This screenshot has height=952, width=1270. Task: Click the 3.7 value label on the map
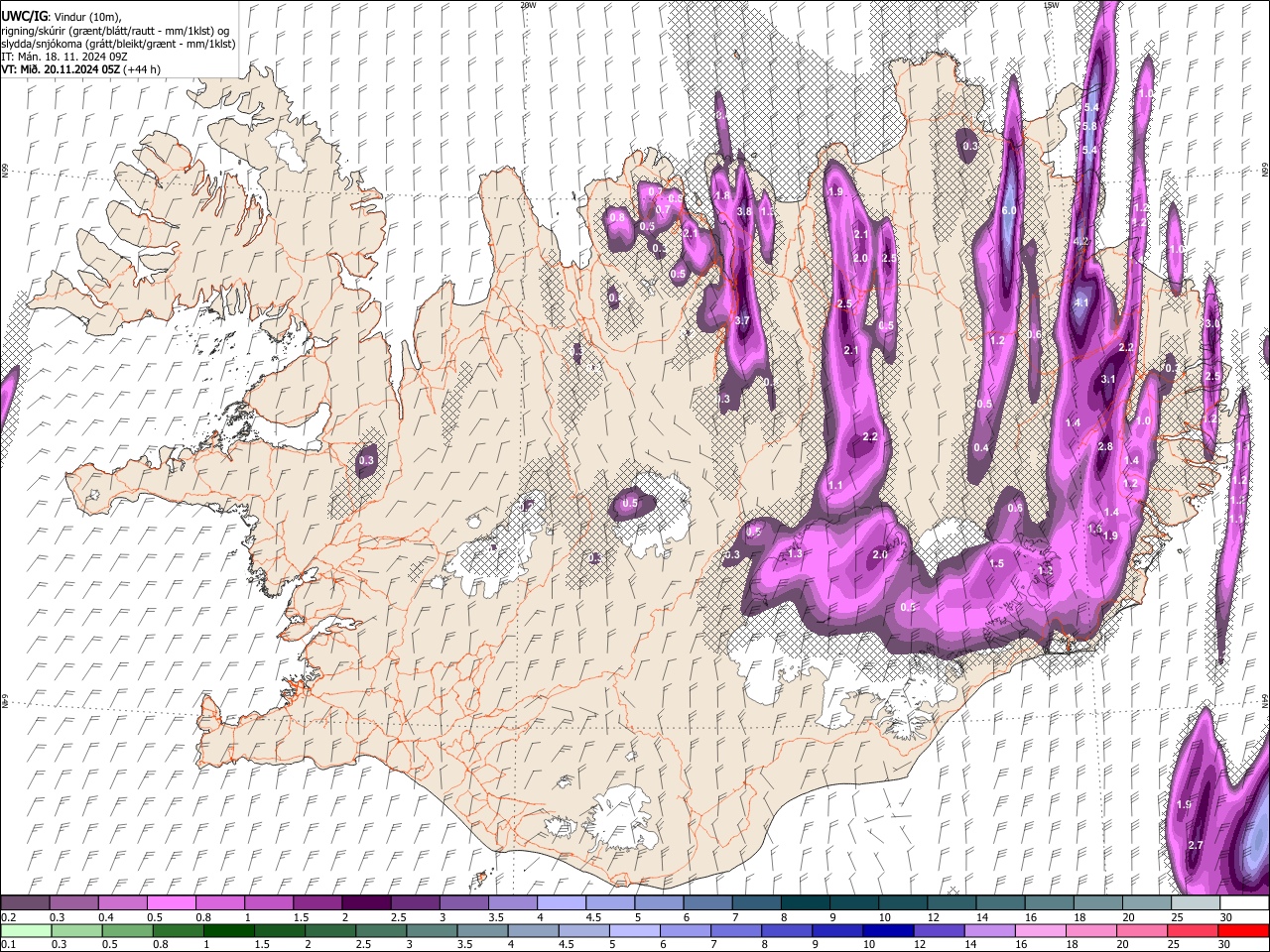coord(742,320)
